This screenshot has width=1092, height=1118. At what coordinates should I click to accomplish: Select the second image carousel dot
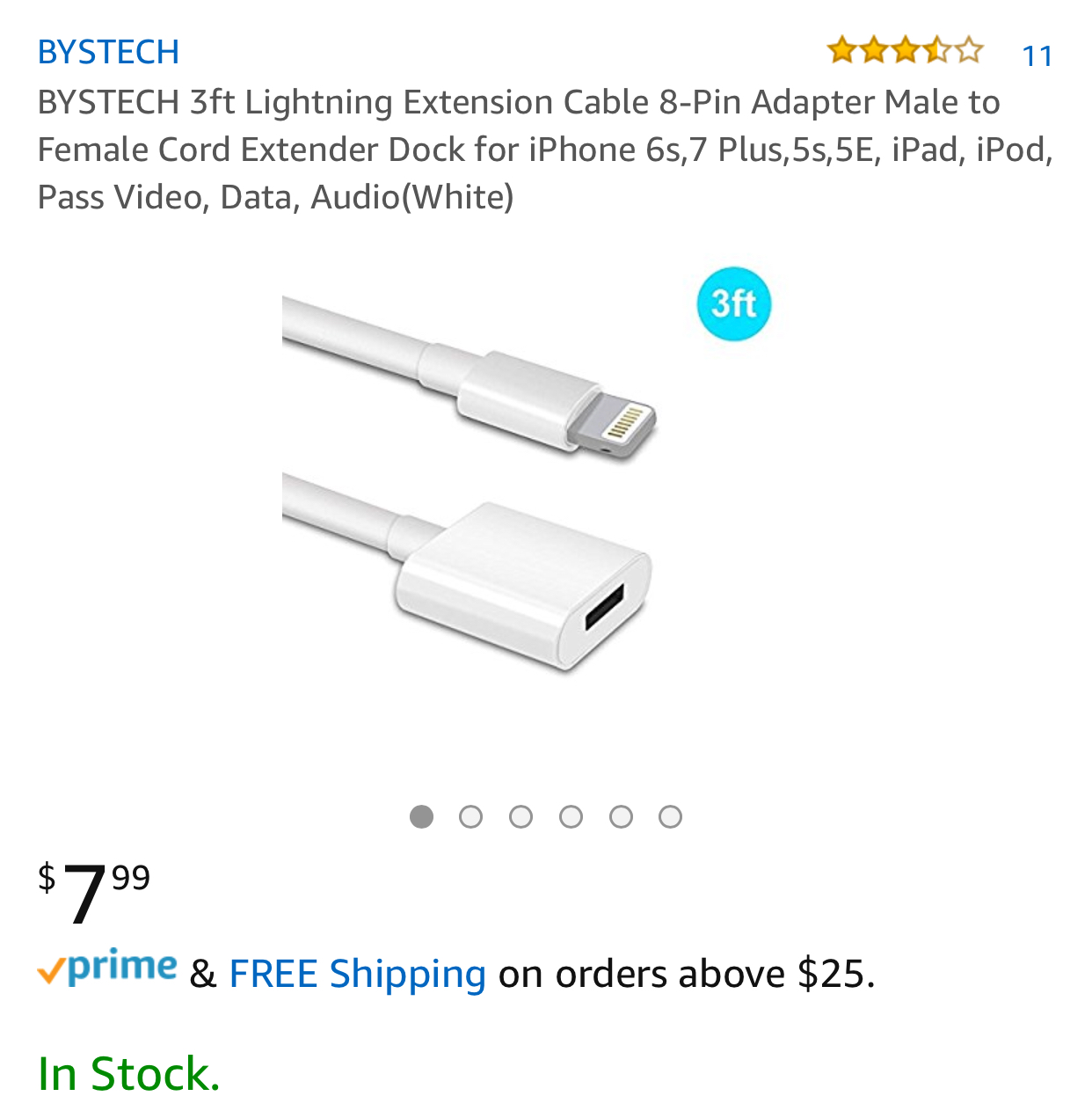[x=471, y=817]
